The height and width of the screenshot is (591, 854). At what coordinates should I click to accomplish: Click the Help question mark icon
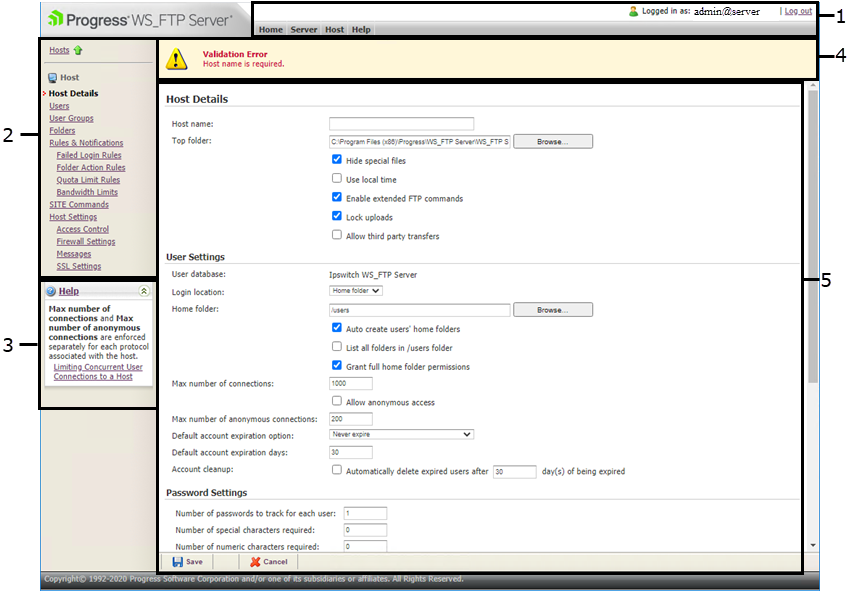[x=51, y=291]
